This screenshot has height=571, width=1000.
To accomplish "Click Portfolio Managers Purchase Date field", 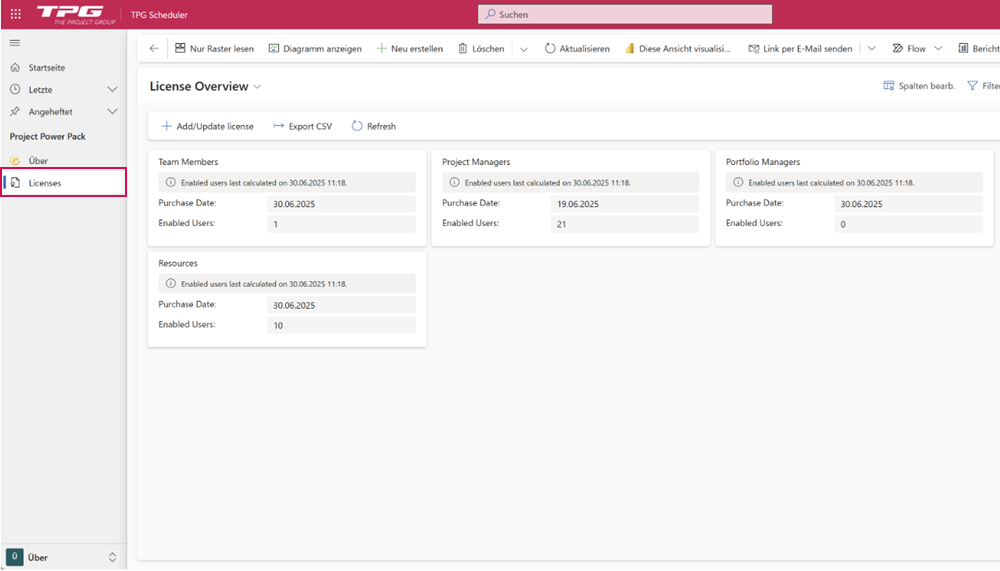I will tap(909, 204).
